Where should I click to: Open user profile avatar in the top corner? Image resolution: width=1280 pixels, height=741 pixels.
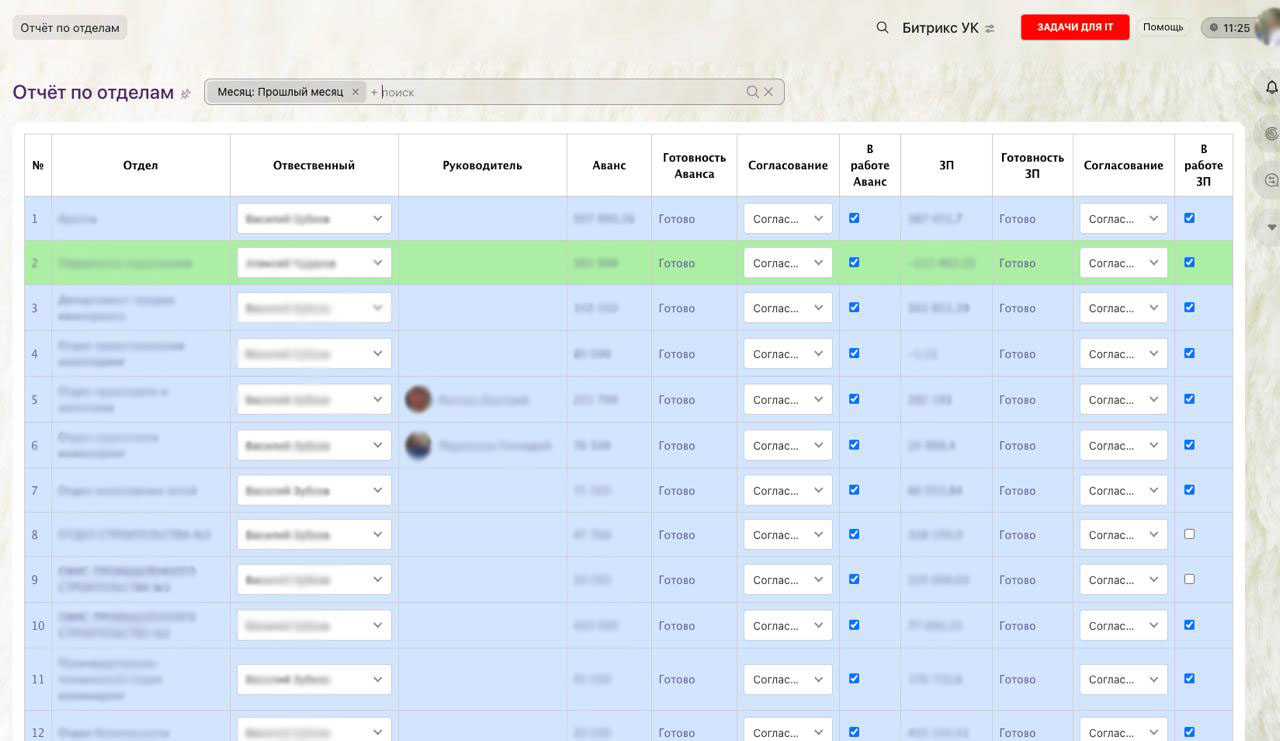click(x=1268, y=28)
